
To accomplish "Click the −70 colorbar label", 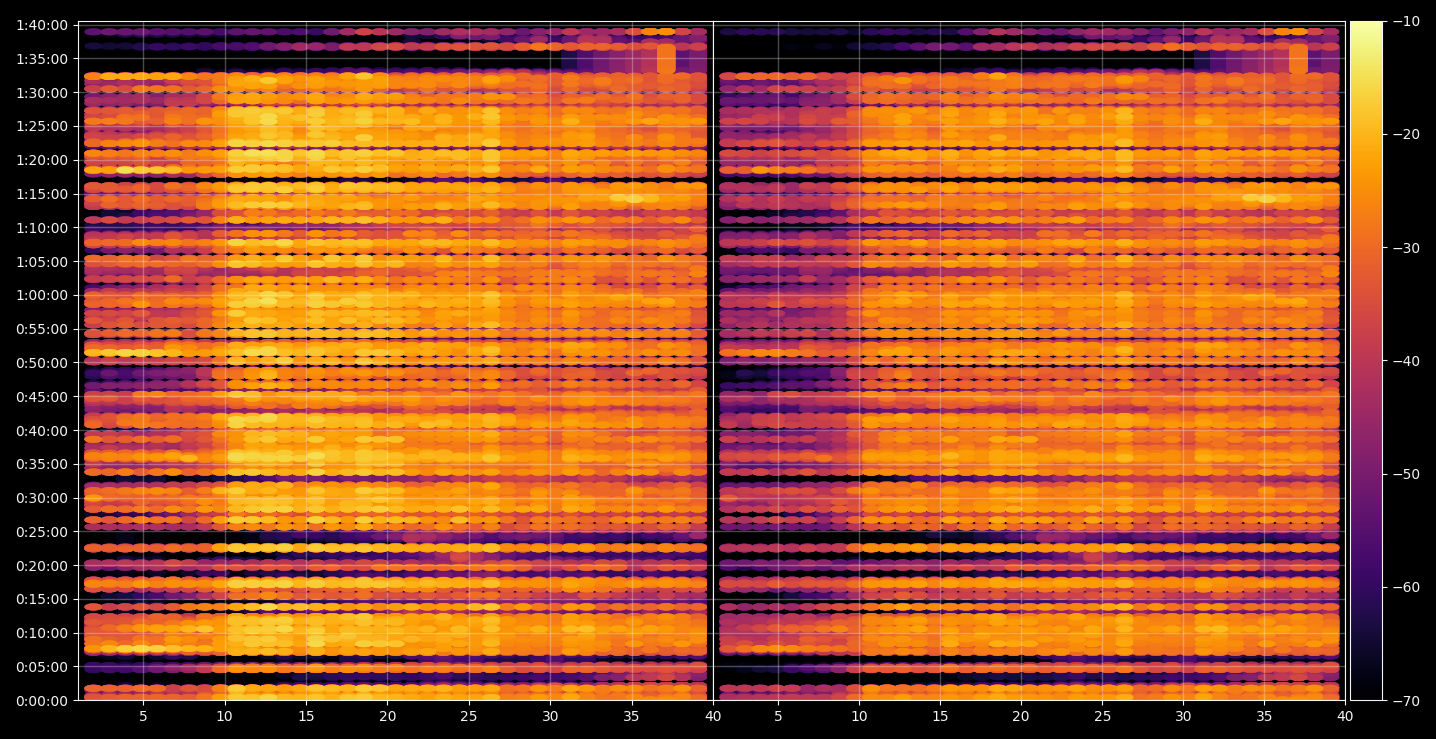I will pos(1405,700).
